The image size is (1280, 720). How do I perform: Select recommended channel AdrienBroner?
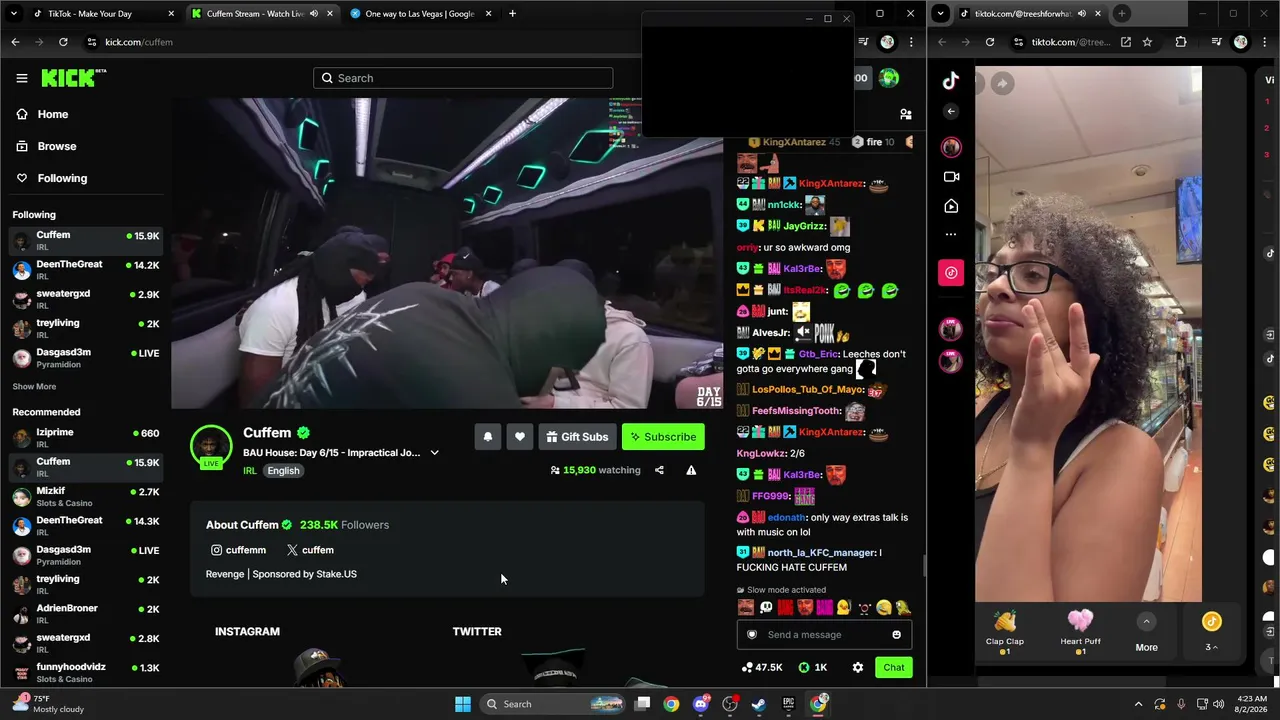point(85,614)
